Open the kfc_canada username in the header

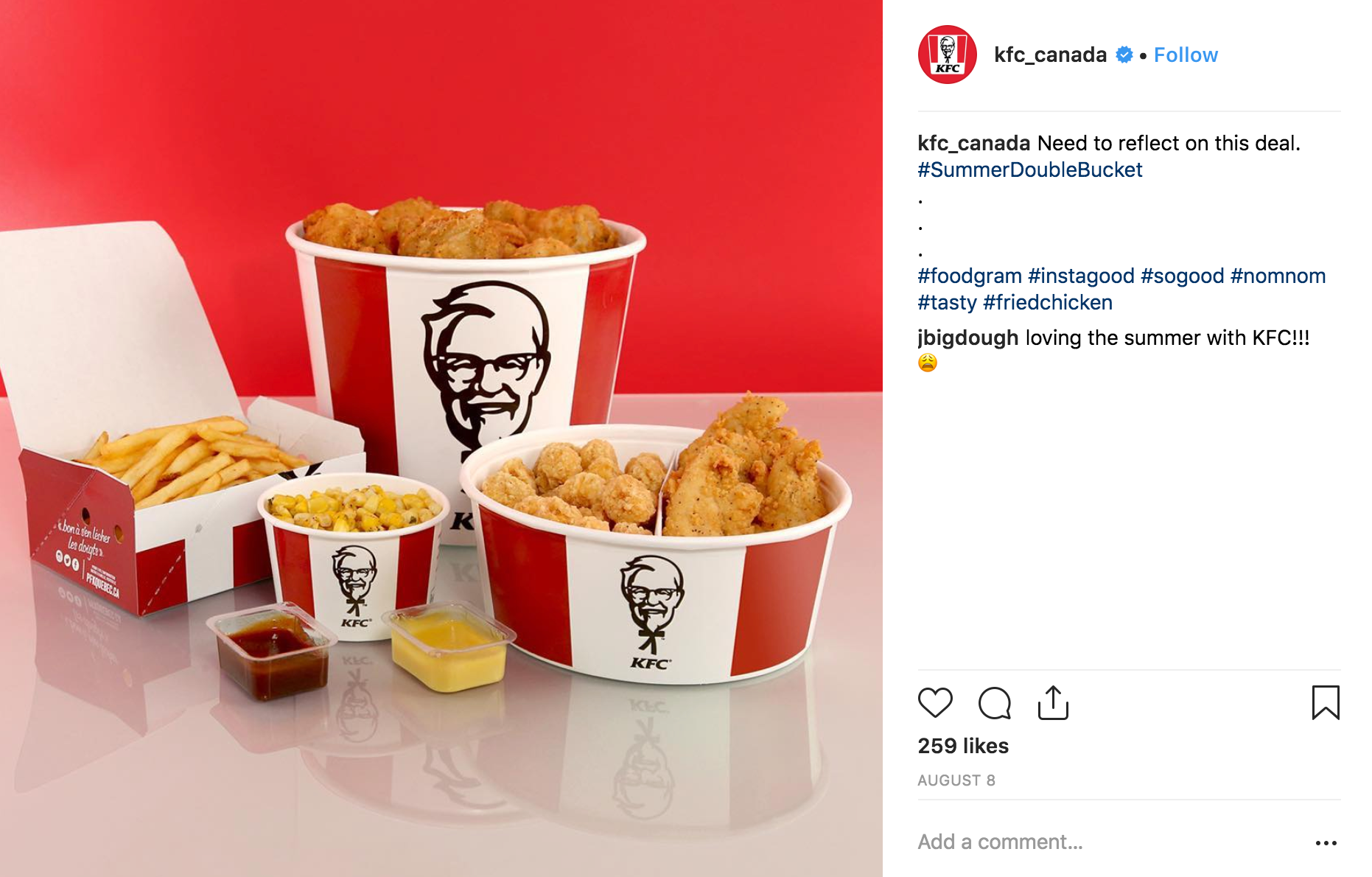click(x=1050, y=55)
